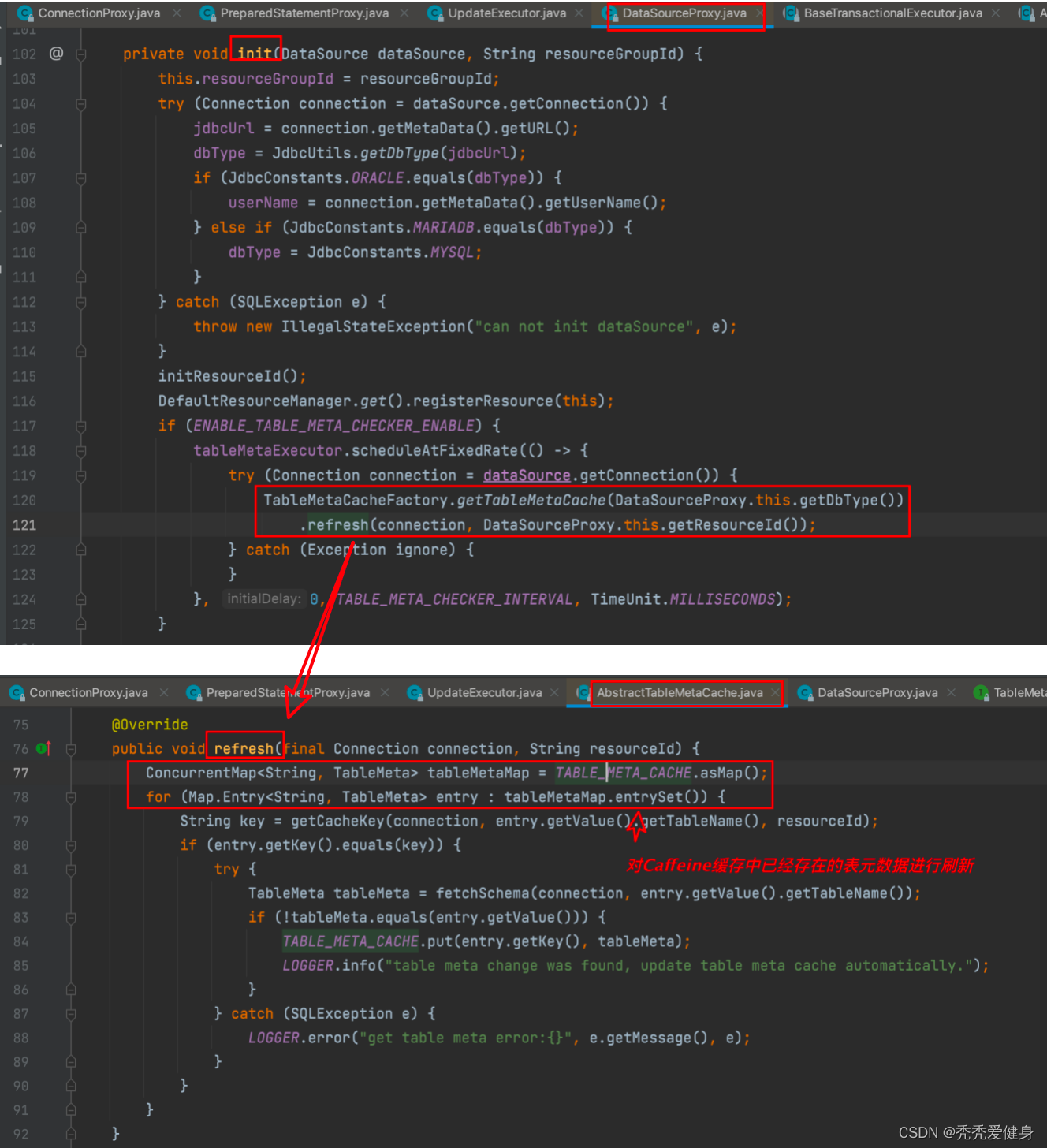
Task: Click LOGGER.error on line 88
Action: pos(300,1038)
